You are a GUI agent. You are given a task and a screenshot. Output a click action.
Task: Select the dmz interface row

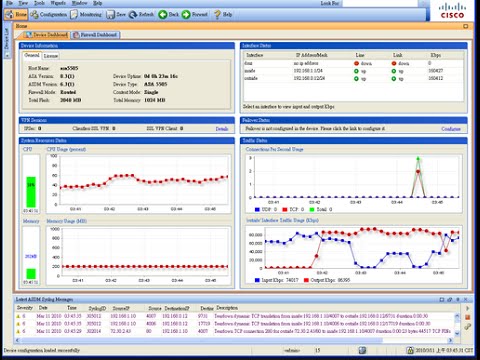tap(353, 63)
